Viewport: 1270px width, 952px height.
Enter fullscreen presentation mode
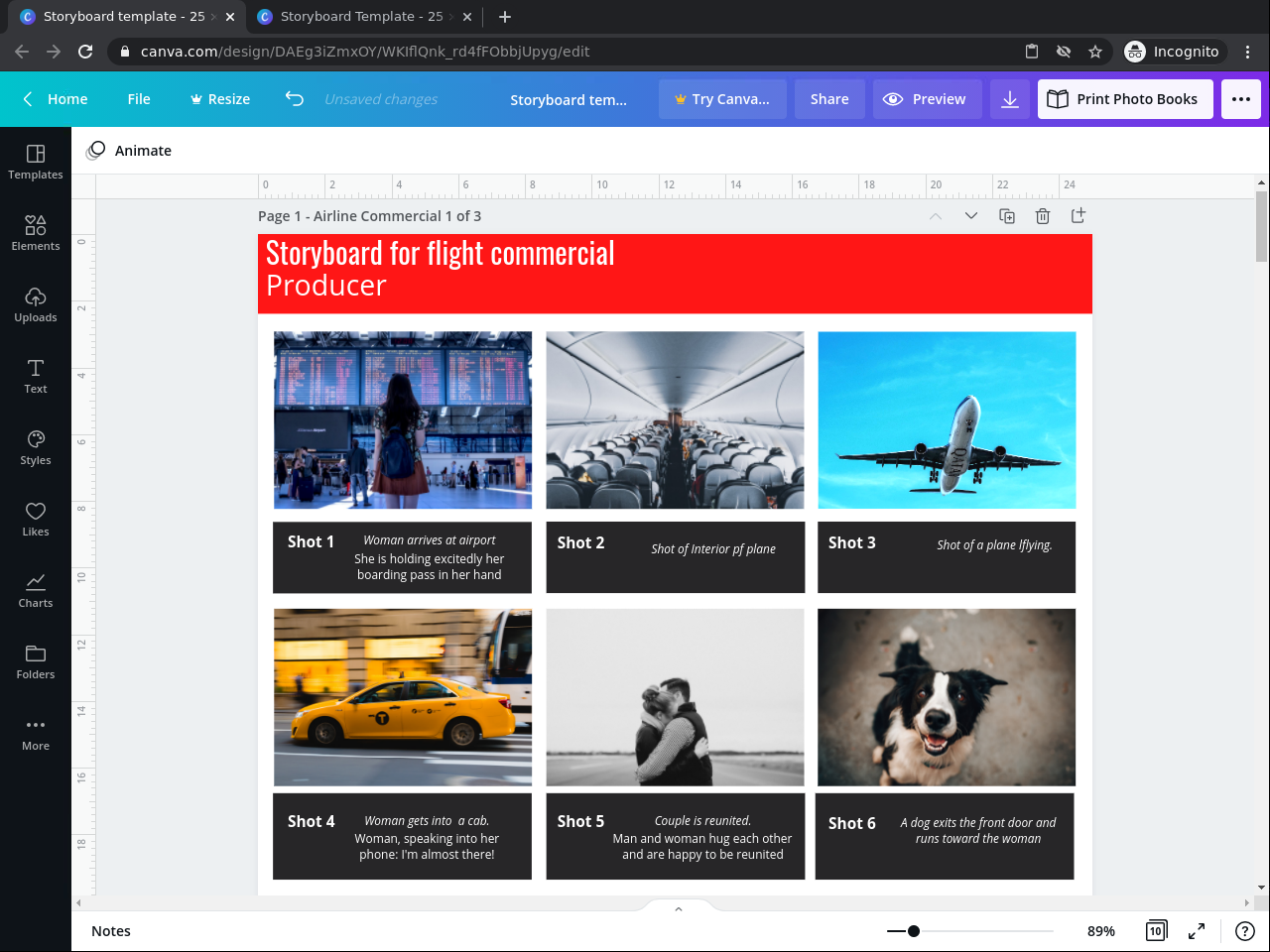pos(1197,931)
